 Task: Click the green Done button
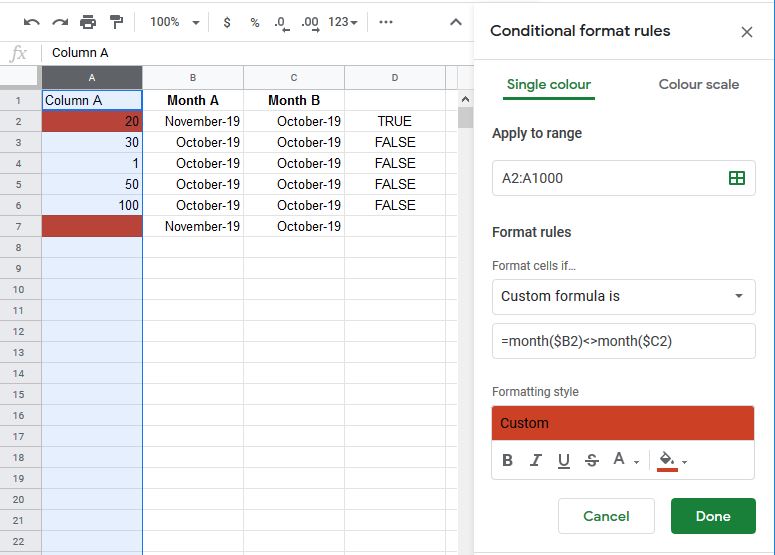tap(713, 516)
